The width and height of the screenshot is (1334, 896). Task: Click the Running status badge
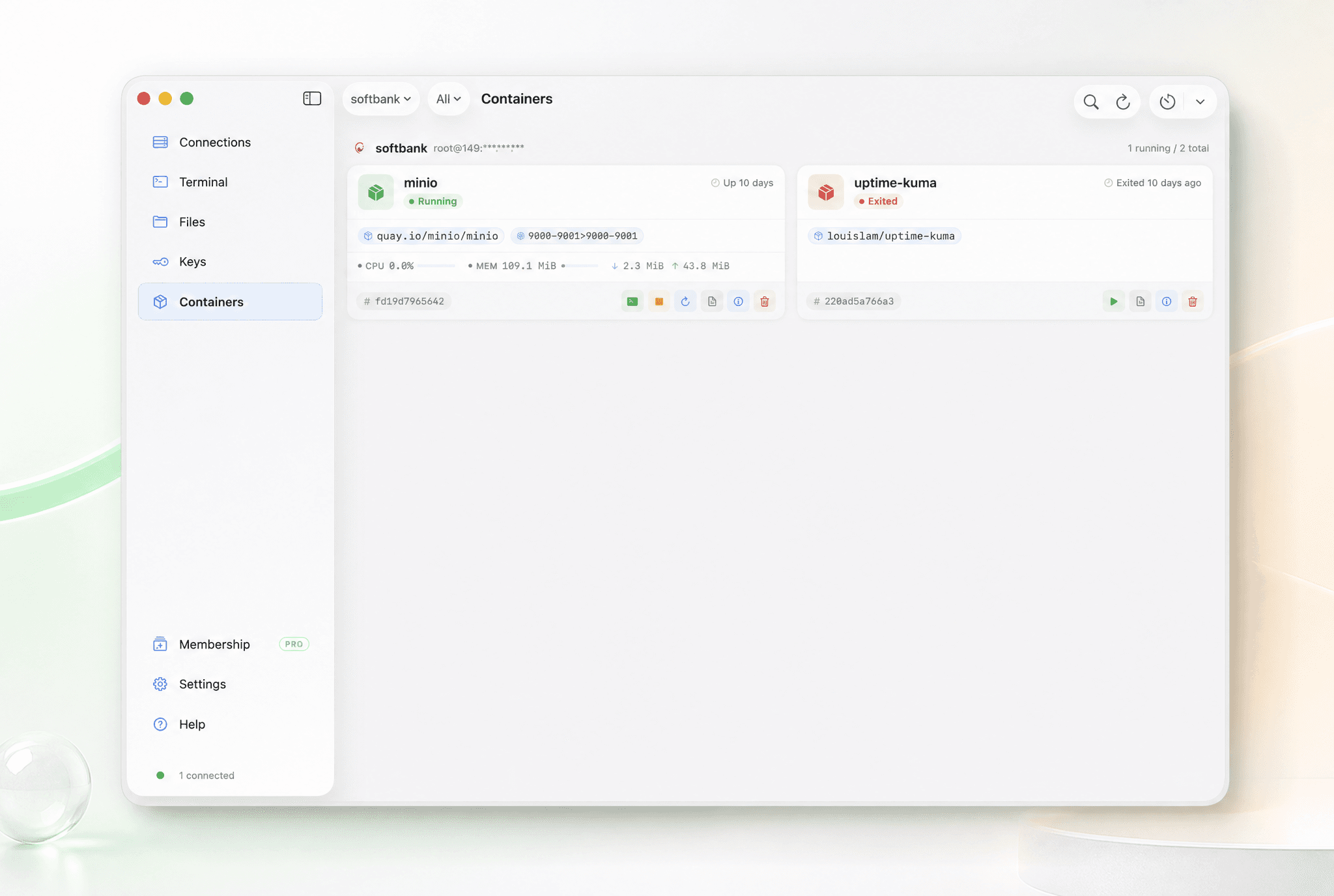pyautogui.click(x=433, y=201)
